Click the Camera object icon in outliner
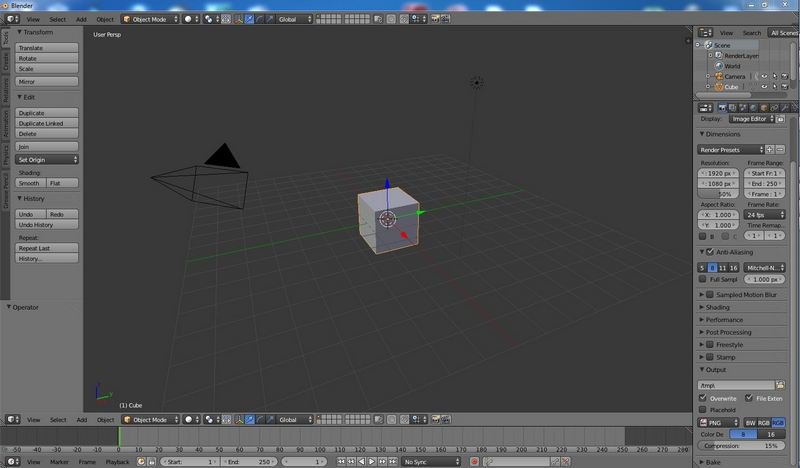The image size is (800, 468). pos(718,76)
